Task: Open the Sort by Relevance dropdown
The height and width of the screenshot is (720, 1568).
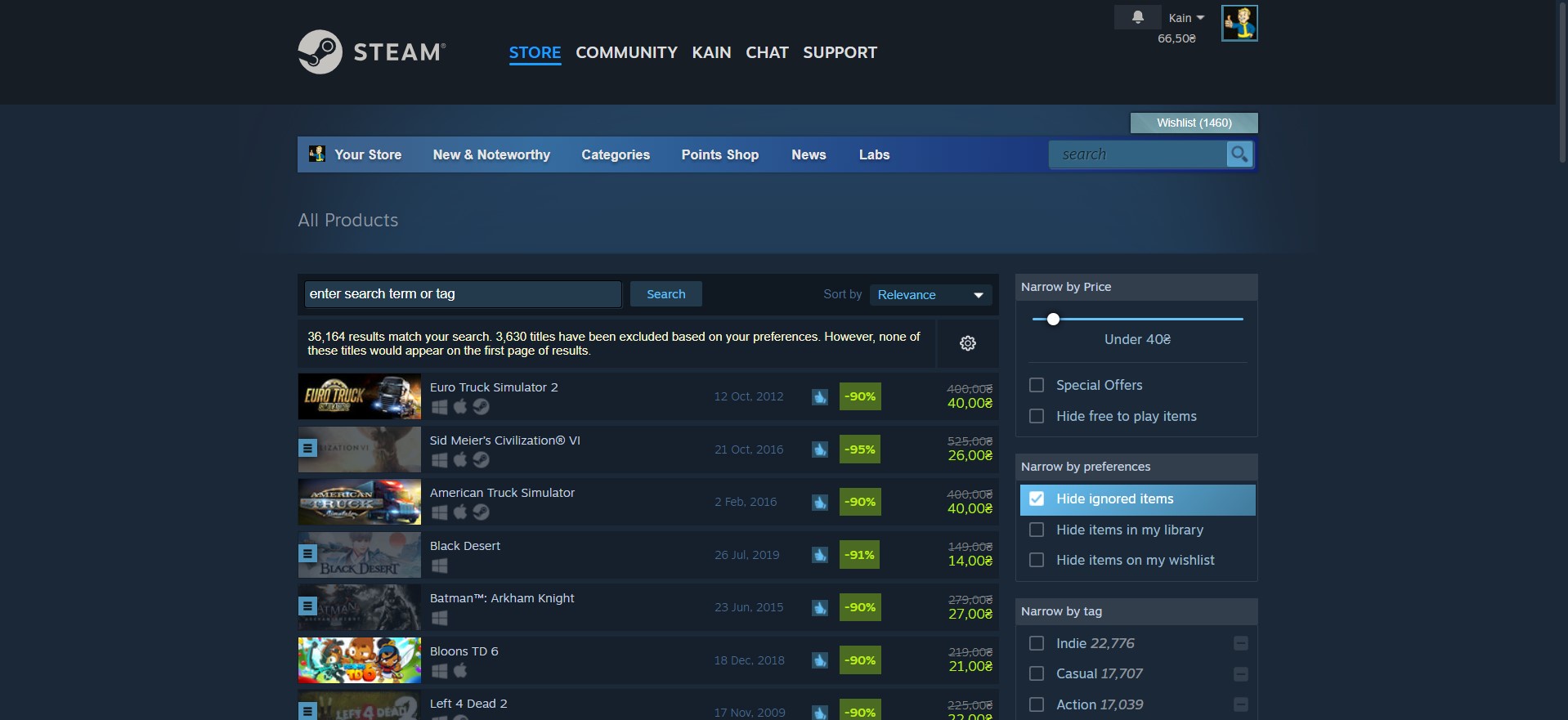Action: (x=930, y=295)
